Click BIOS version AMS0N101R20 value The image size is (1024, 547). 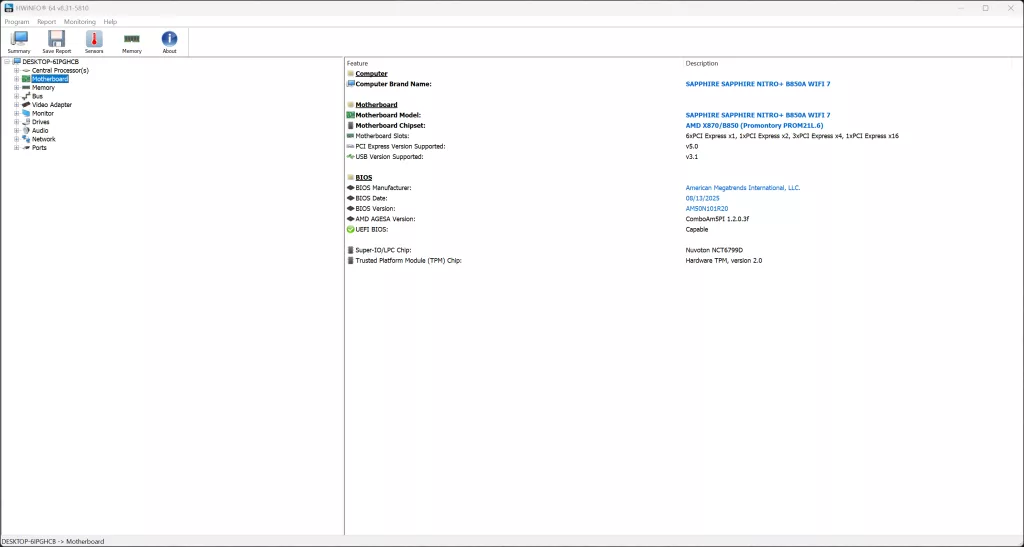tap(707, 209)
